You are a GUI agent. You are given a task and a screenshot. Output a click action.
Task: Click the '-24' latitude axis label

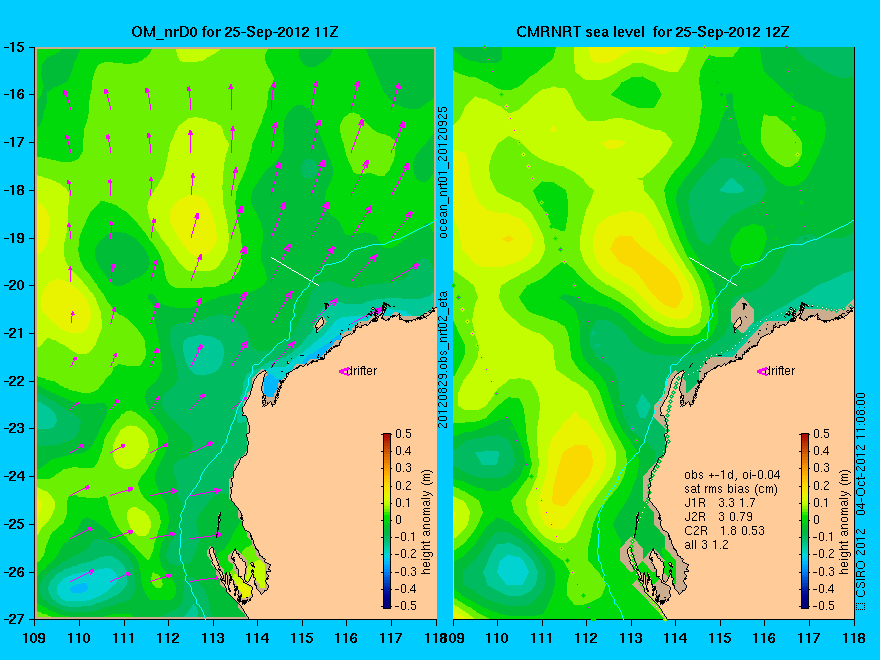coord(14,476)
